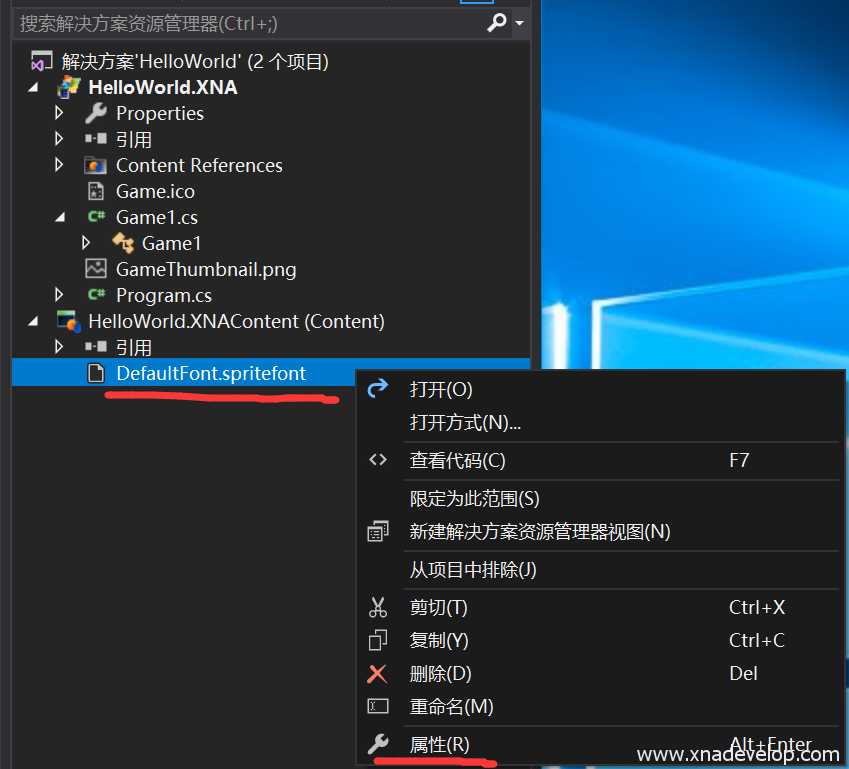Click the Game1 class icon
The width and height of the screenshot is (849, 769).
(123, 243)
